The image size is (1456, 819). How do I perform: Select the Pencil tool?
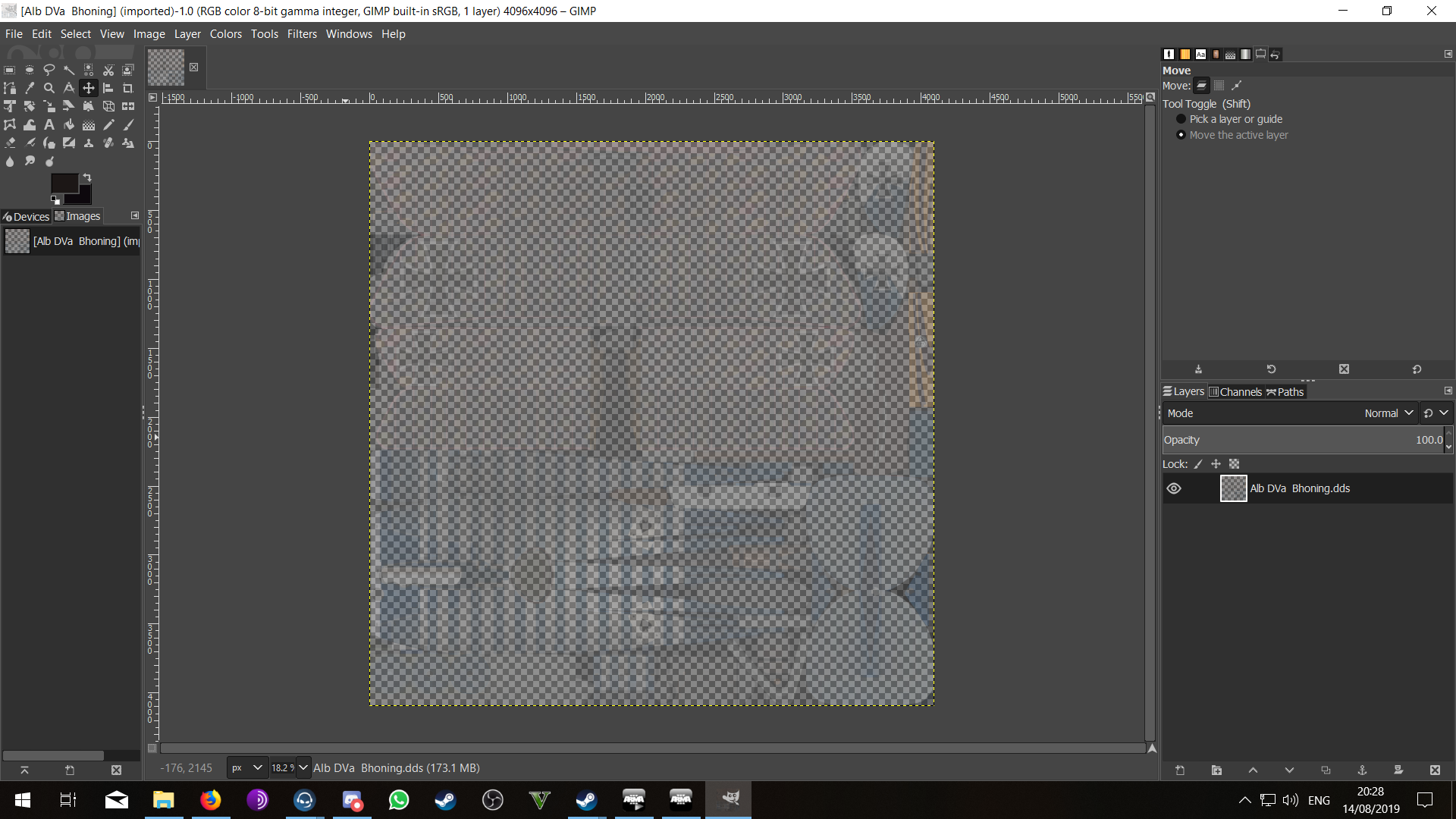[x=108, y=124]
